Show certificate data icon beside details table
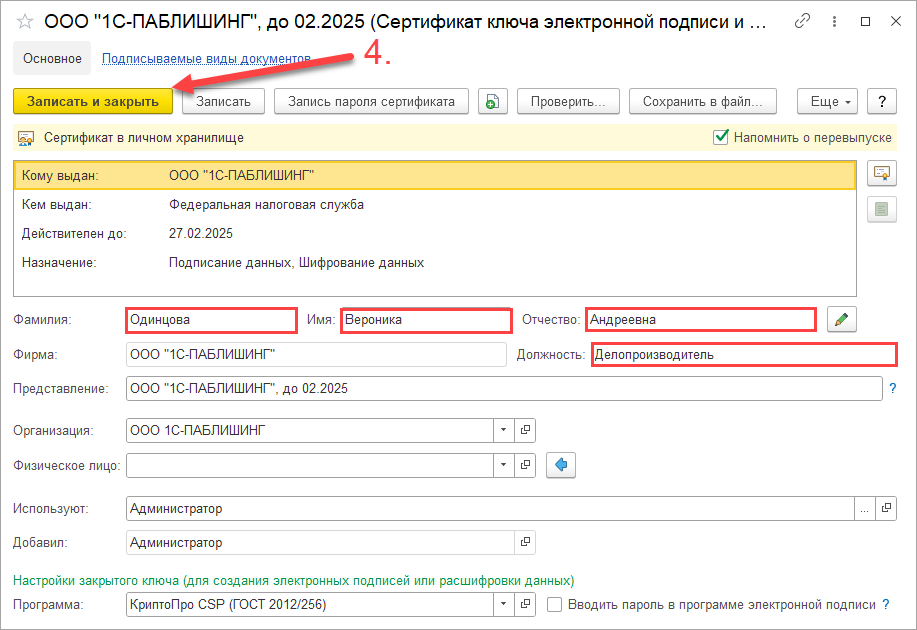The width and height of the screenshot is (917, 630). point(881,174)
